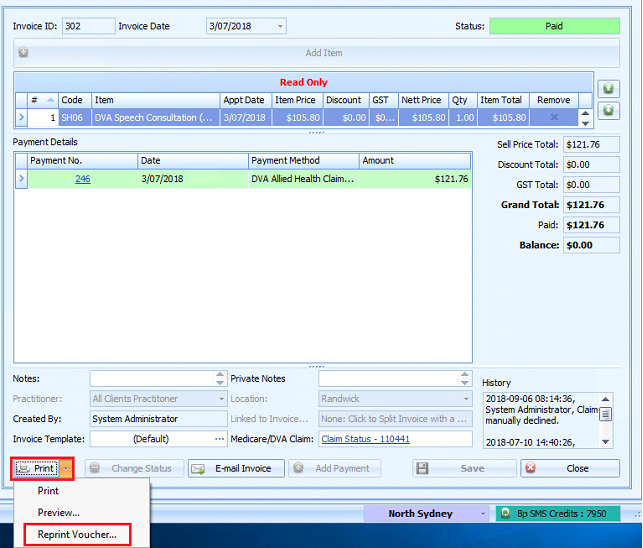Click the Notes field down arrow

pos(220,383)
